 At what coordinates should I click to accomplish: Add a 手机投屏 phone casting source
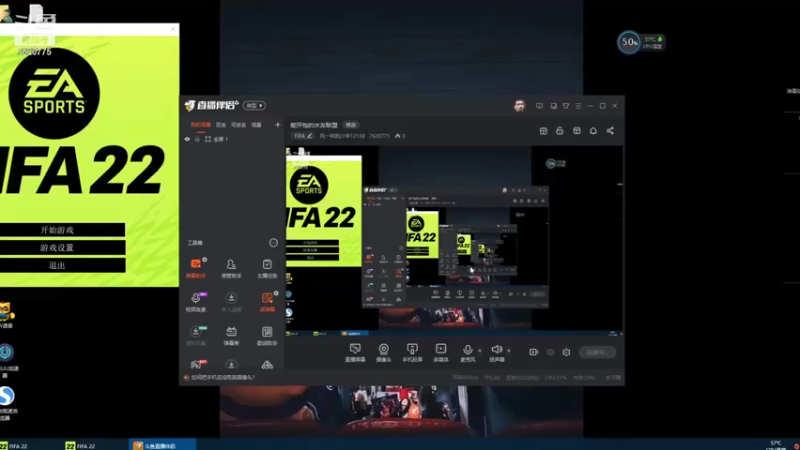point(412,353)
